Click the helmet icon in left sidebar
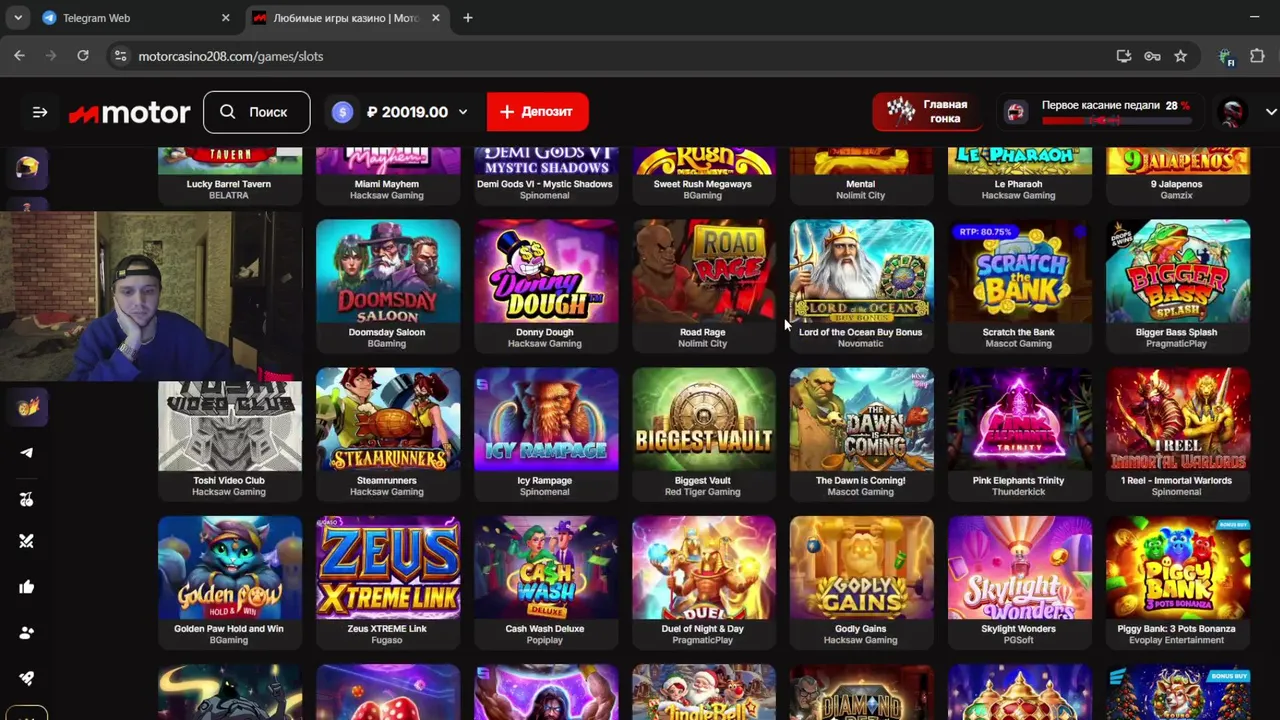This screenshot has width=1280, height=720. coord(27,168)
